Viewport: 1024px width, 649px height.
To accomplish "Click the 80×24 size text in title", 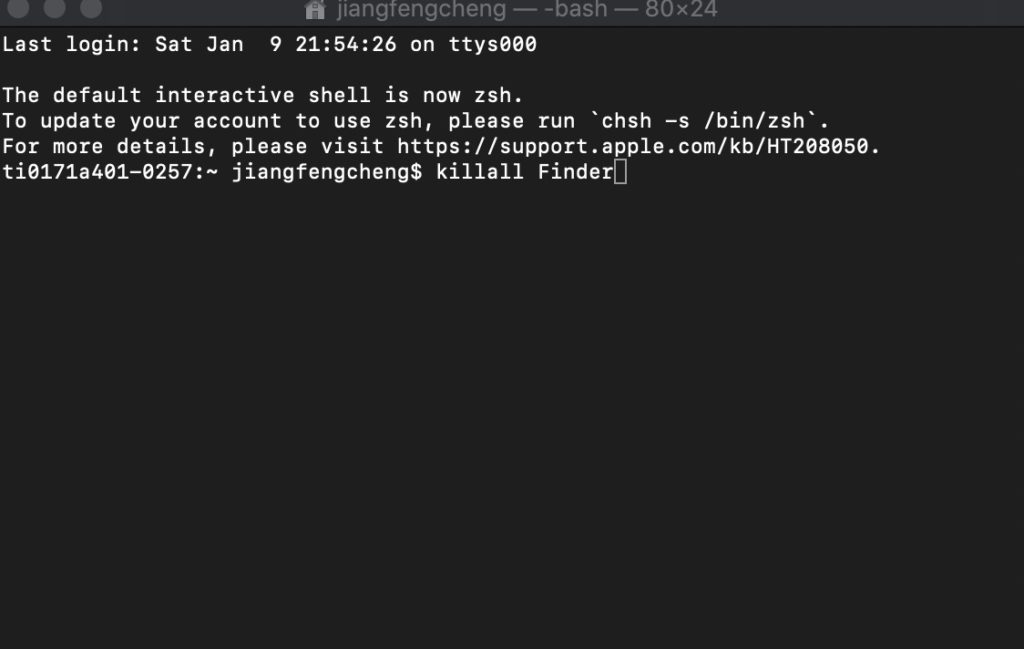I will pos(681,10).
